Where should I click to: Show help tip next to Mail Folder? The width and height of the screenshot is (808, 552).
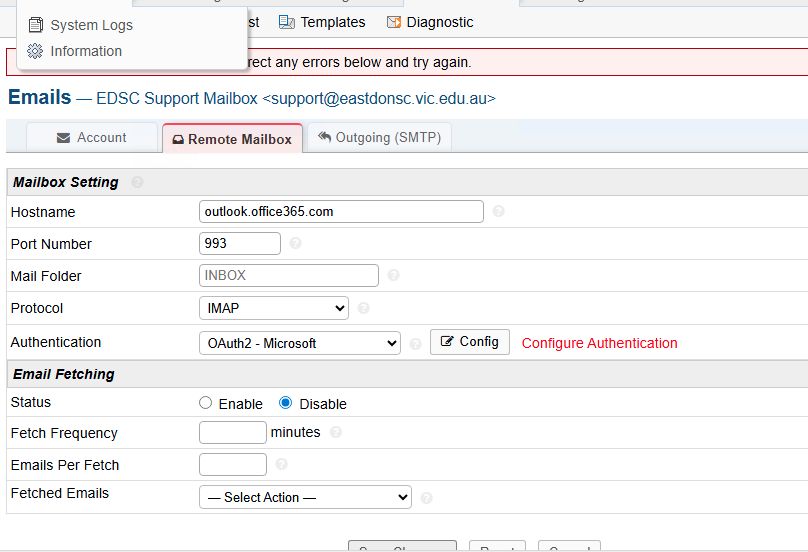[x=394, y=275]
